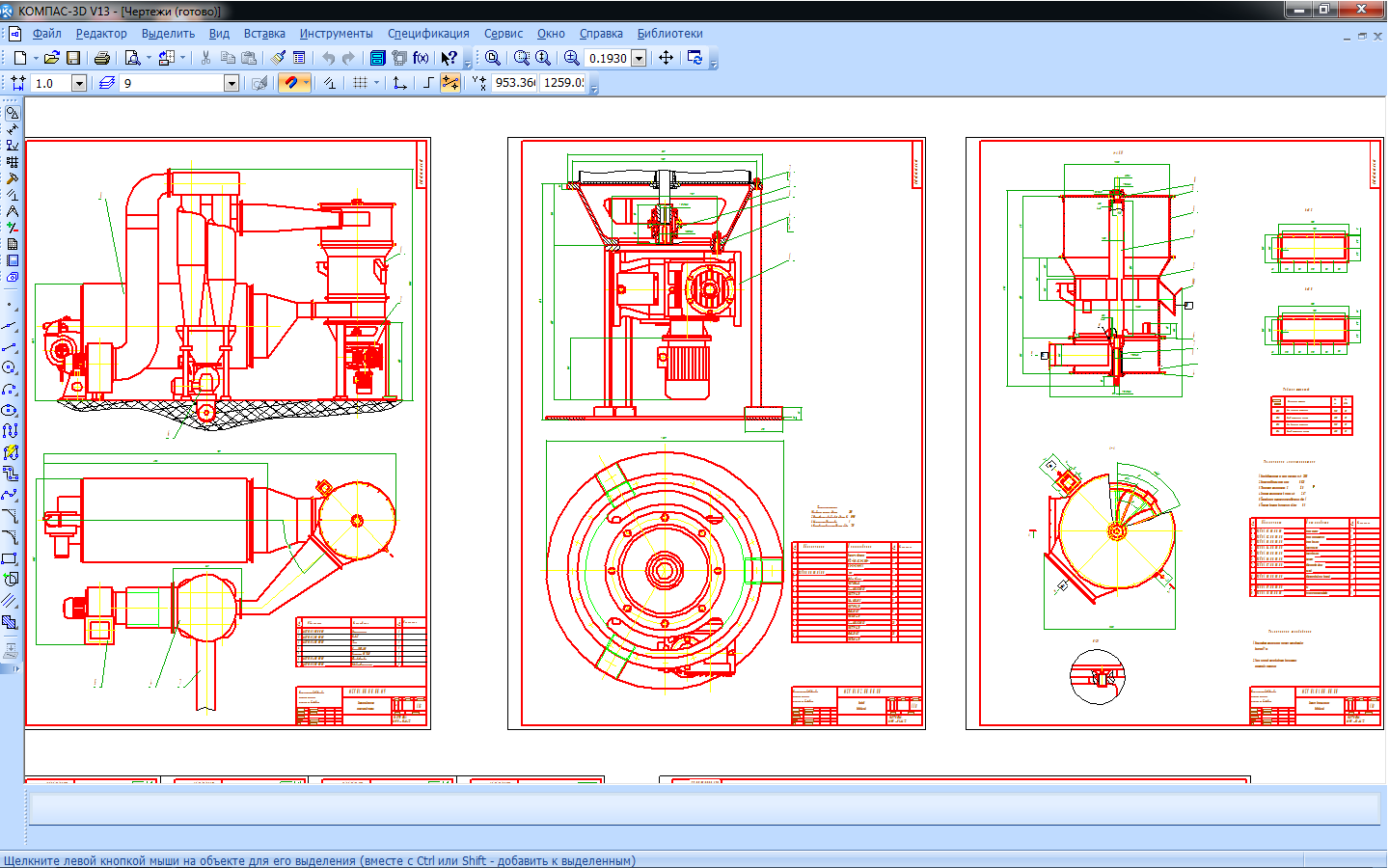Select the rectangle drawing tool
1389x868 pixels.
tap(11, 558)
